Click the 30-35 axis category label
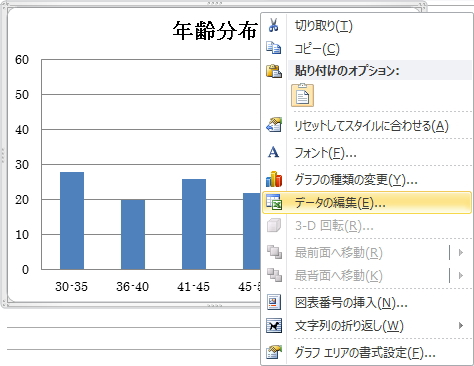Viewport: 474px width, 366px height. point(72,286)
